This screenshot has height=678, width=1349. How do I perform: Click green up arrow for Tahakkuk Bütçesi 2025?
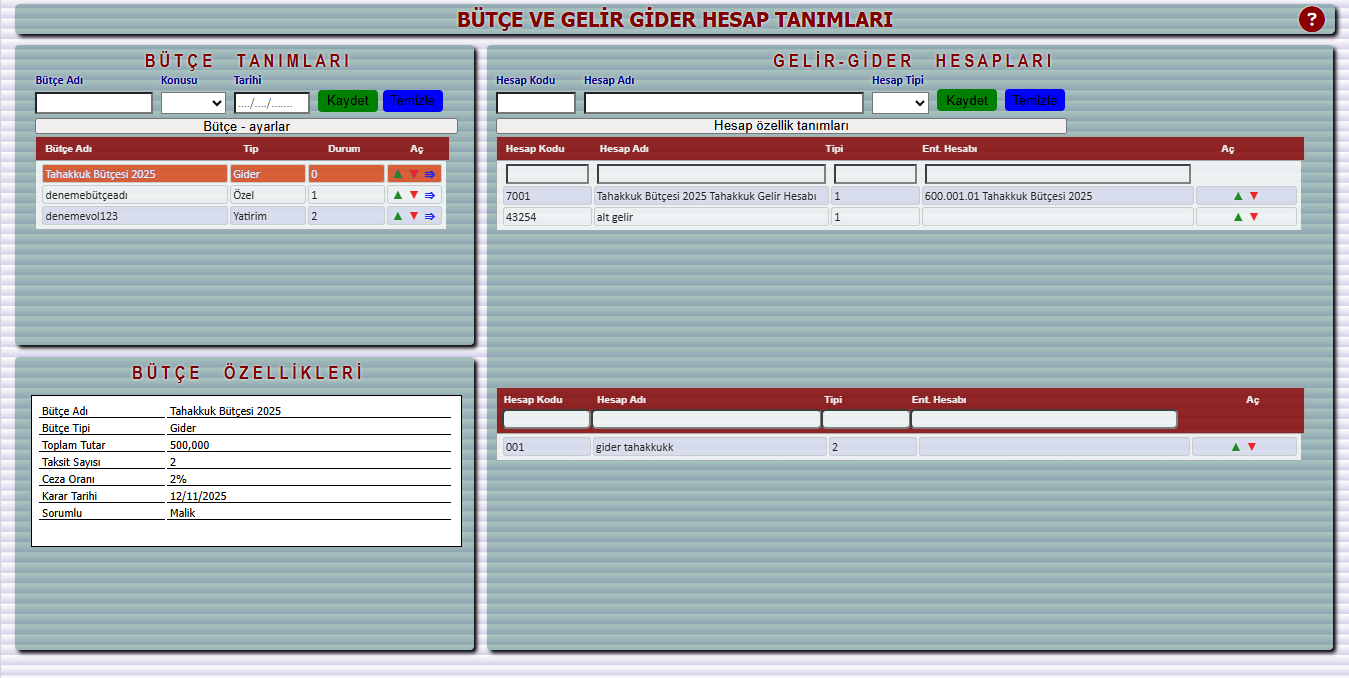398,174
